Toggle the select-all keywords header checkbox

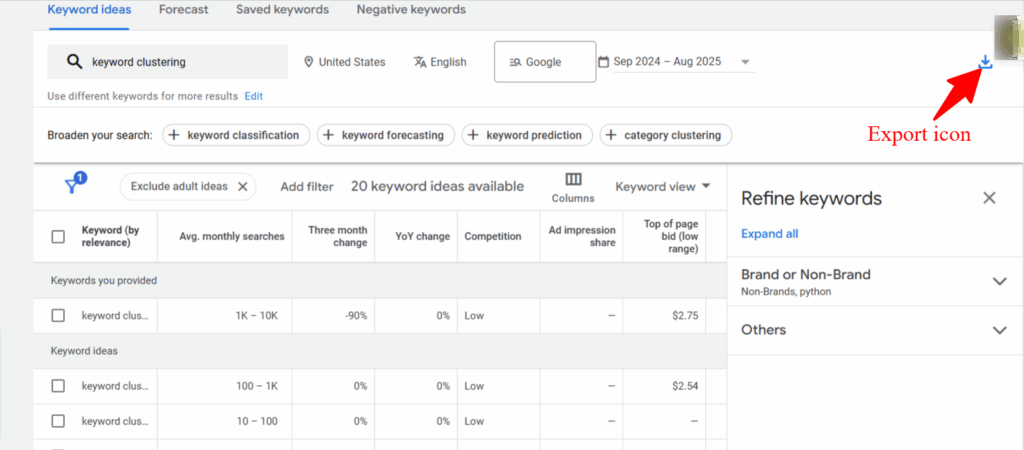[58, 237]
